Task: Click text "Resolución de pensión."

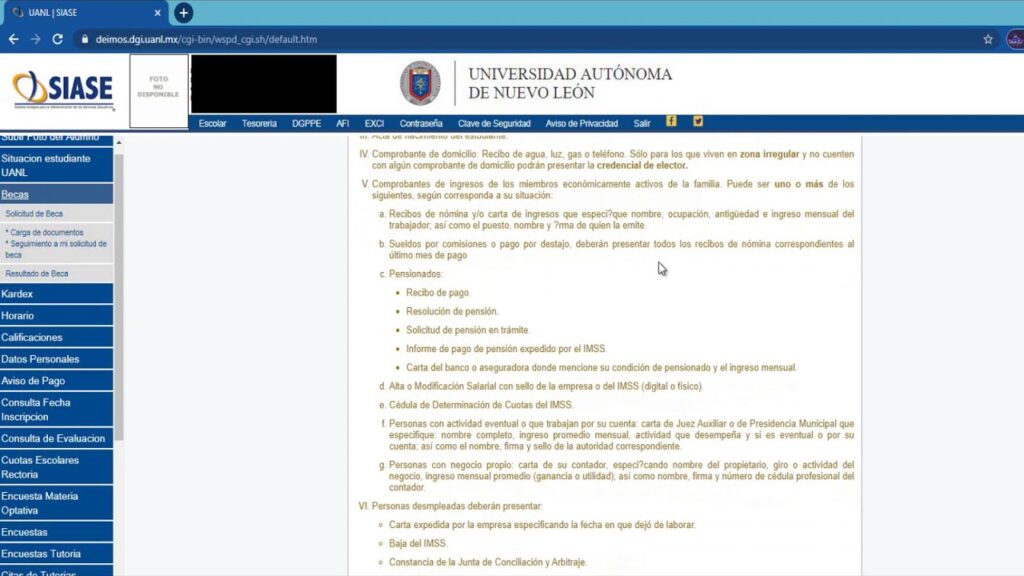Action: tap(452, 311)
